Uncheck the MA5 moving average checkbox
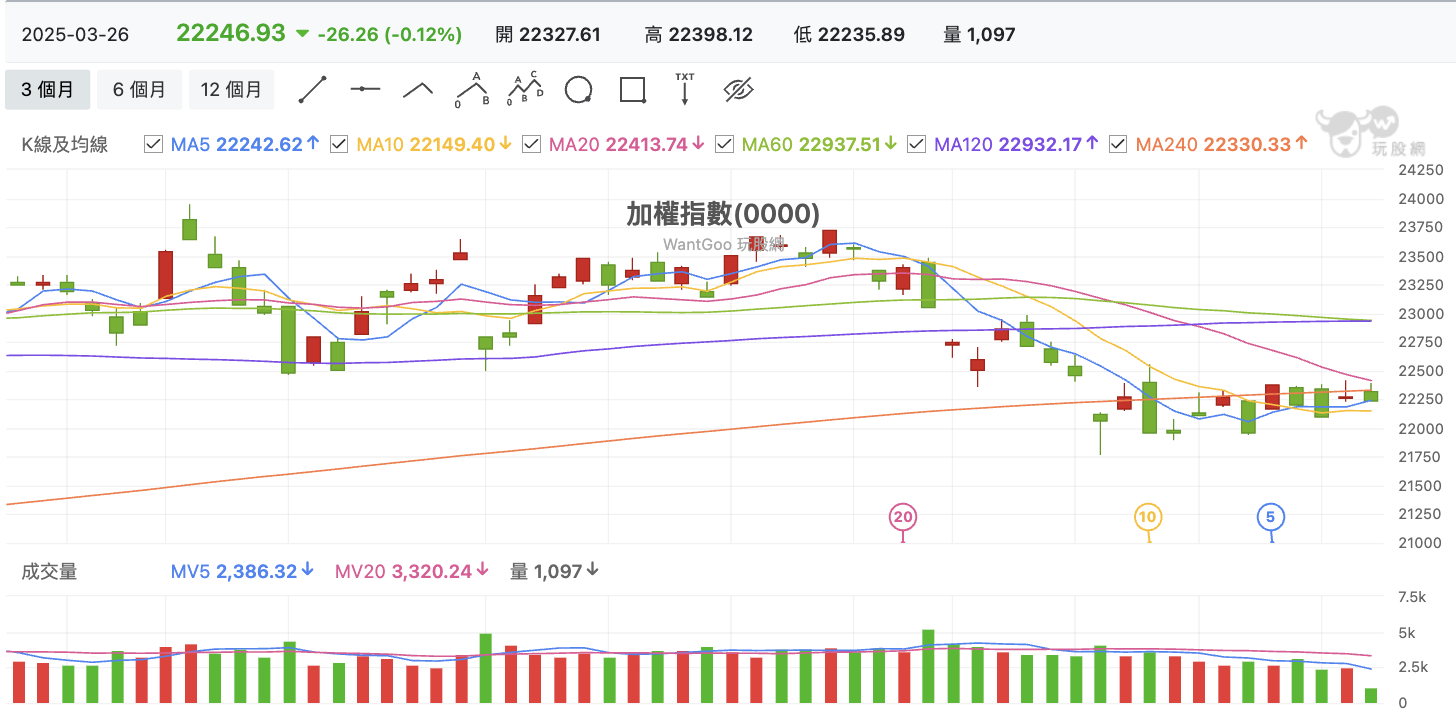Screen dimensions: 1456x712 pyautogui.click(x=153, y=144)
